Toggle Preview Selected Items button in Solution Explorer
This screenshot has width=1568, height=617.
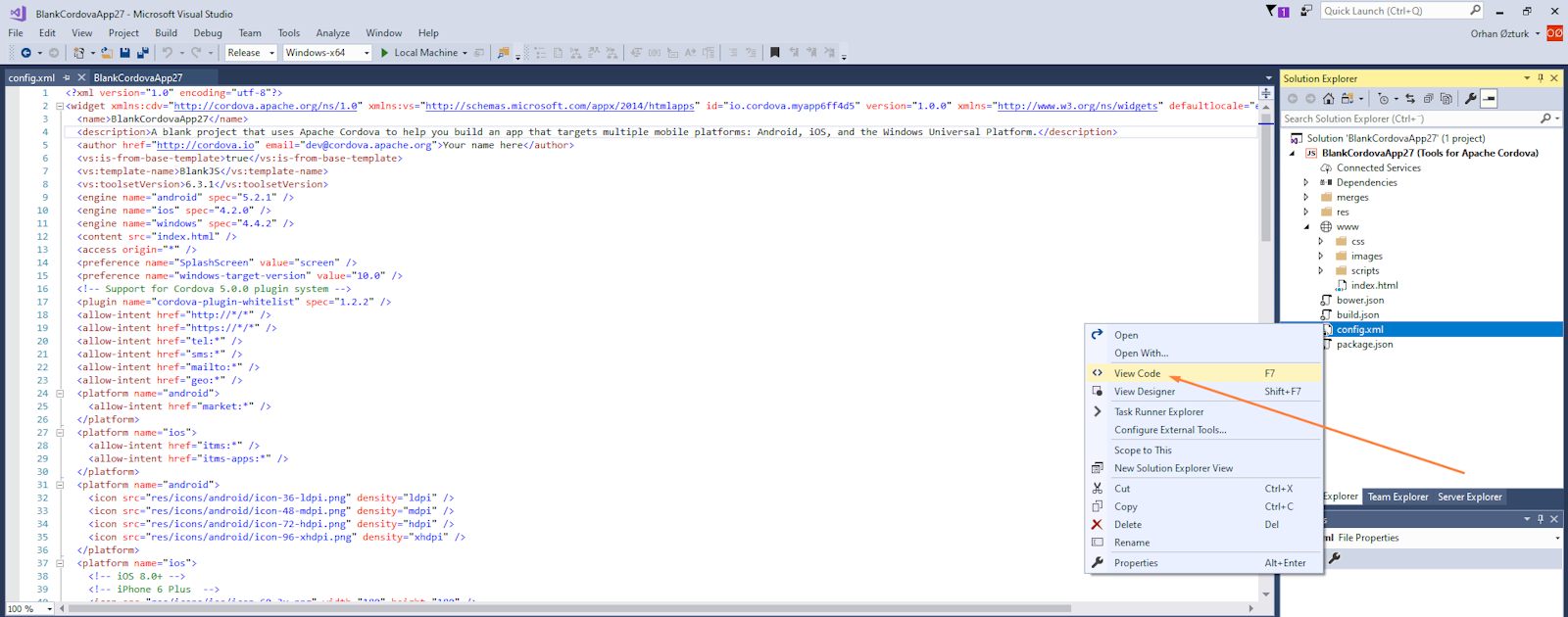tap(1489, 98)
